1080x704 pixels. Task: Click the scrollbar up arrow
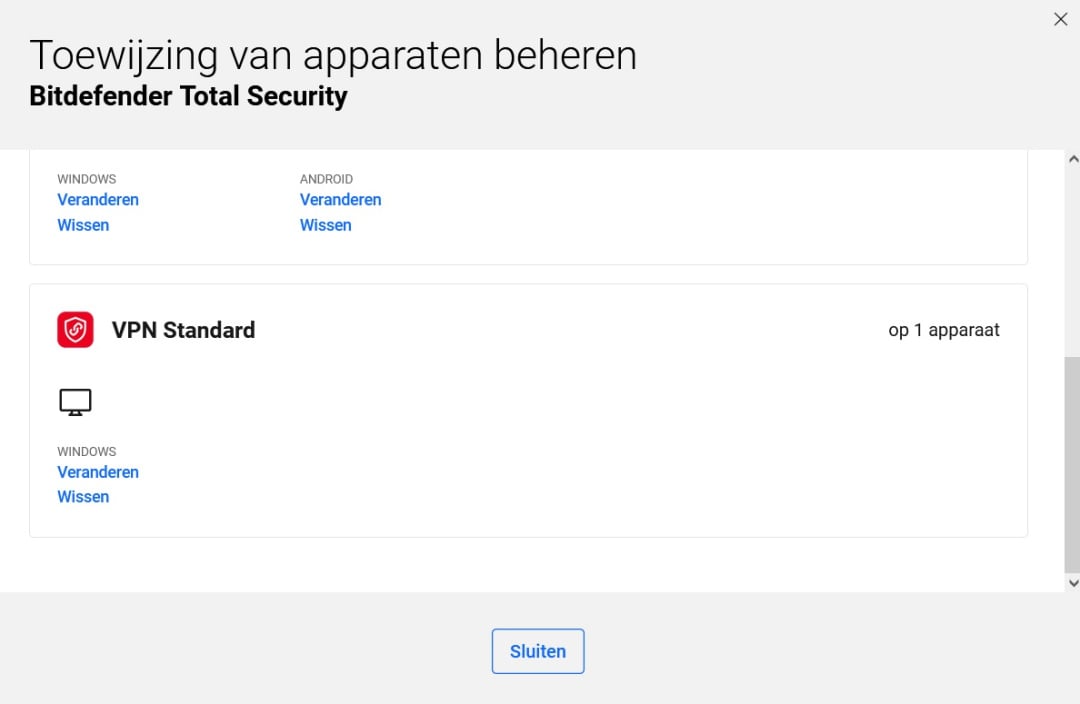(x=1073, y=159)
